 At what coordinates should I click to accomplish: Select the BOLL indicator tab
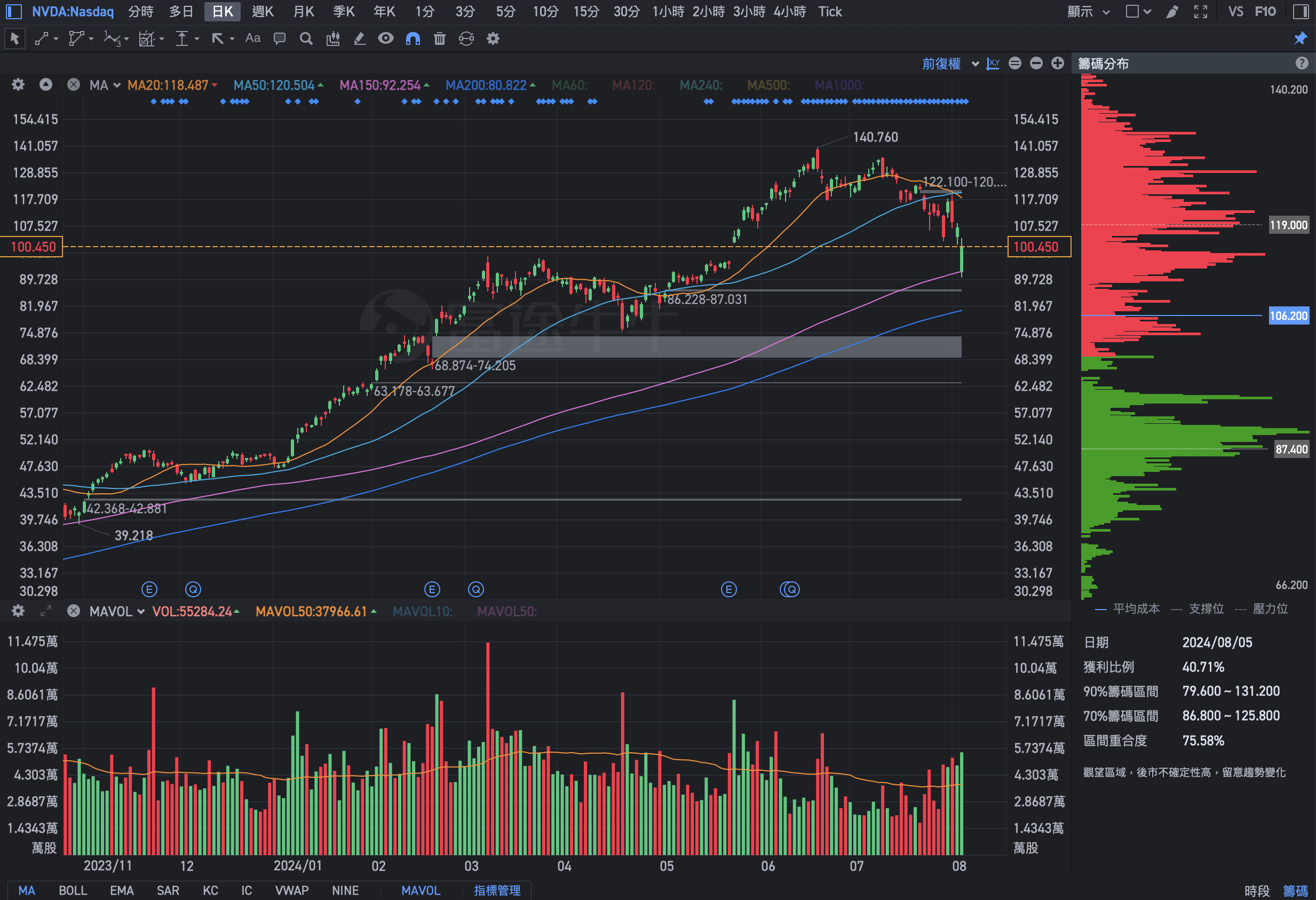click(73, 890)
